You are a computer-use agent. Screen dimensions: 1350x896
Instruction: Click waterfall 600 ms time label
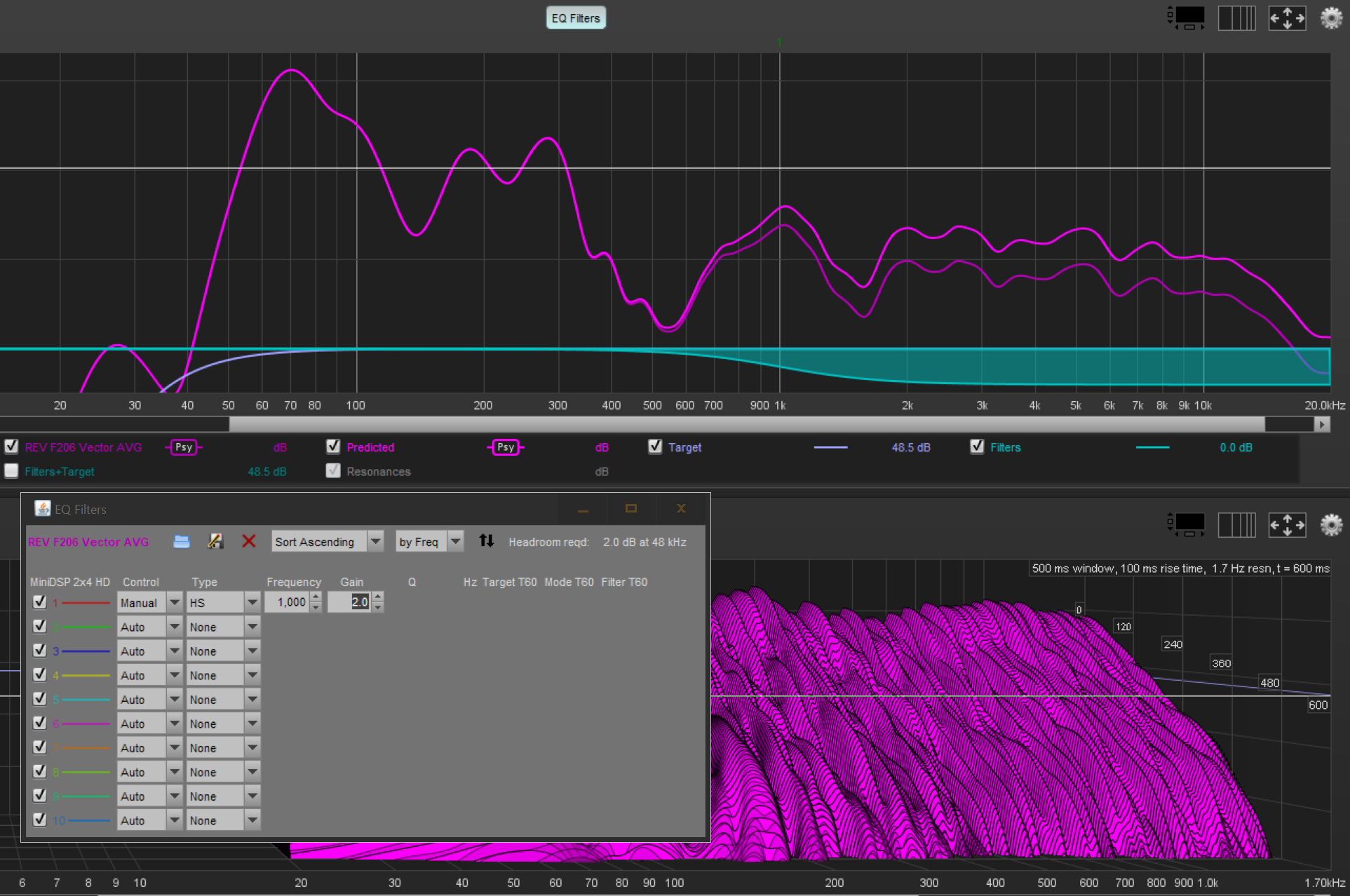pos(1318,705)
